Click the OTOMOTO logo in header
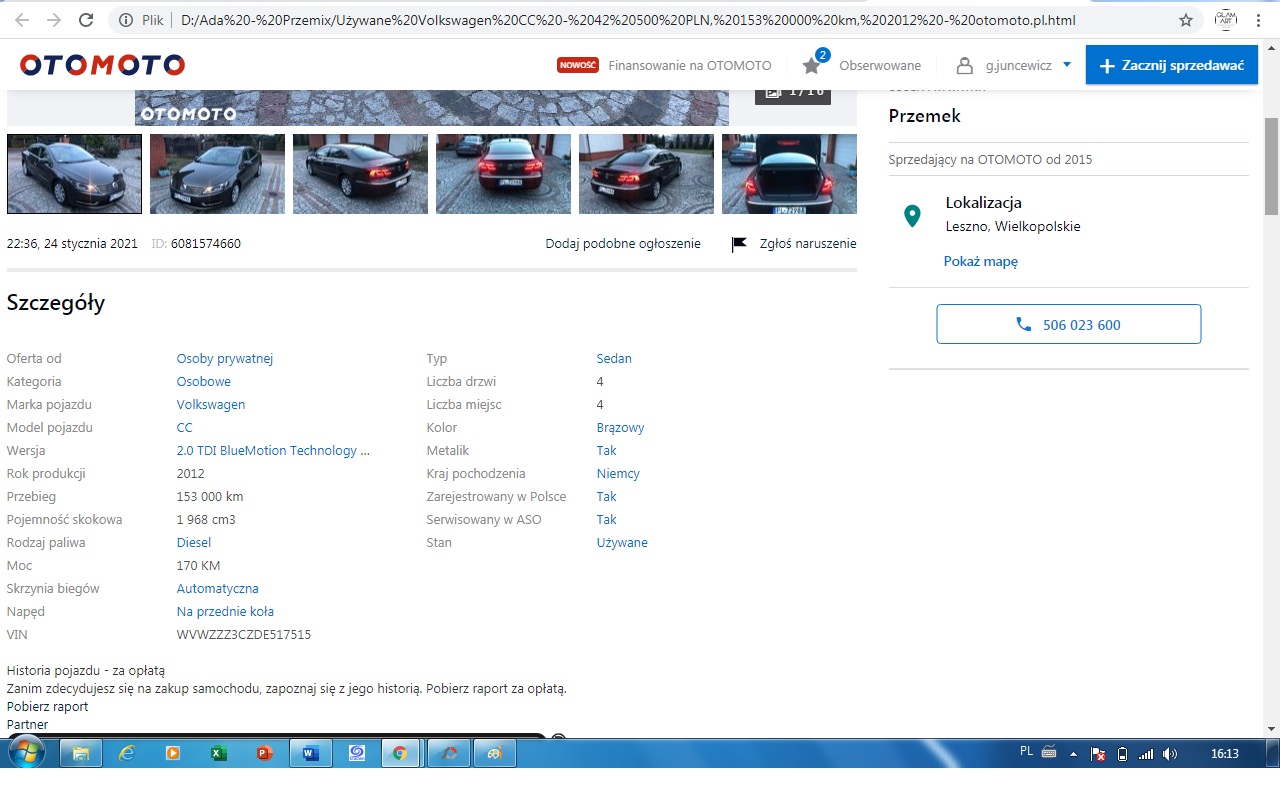1280x800 pixels. pyautogui.click(x=102, y=65)
